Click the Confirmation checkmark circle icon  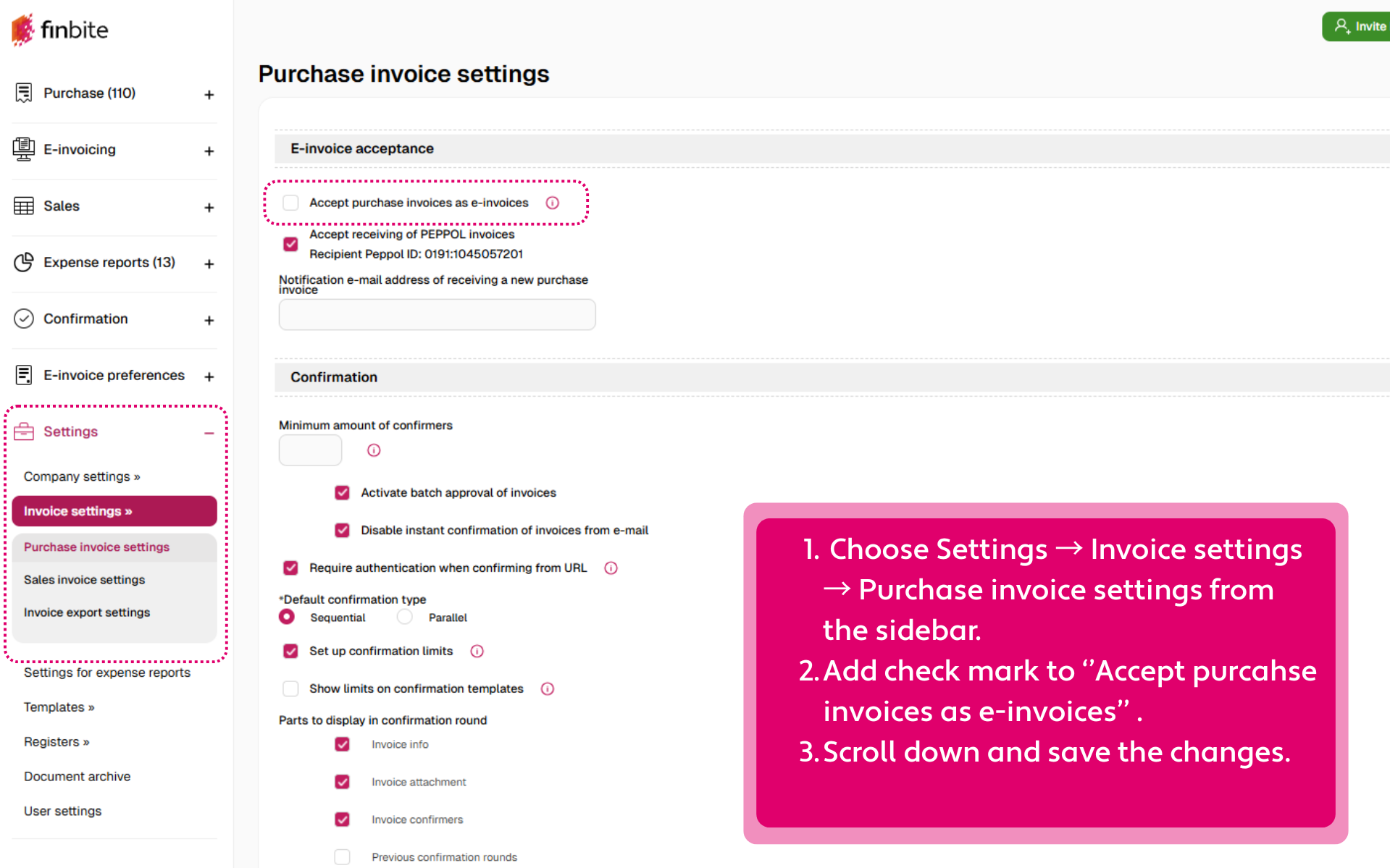pos(24,319)
